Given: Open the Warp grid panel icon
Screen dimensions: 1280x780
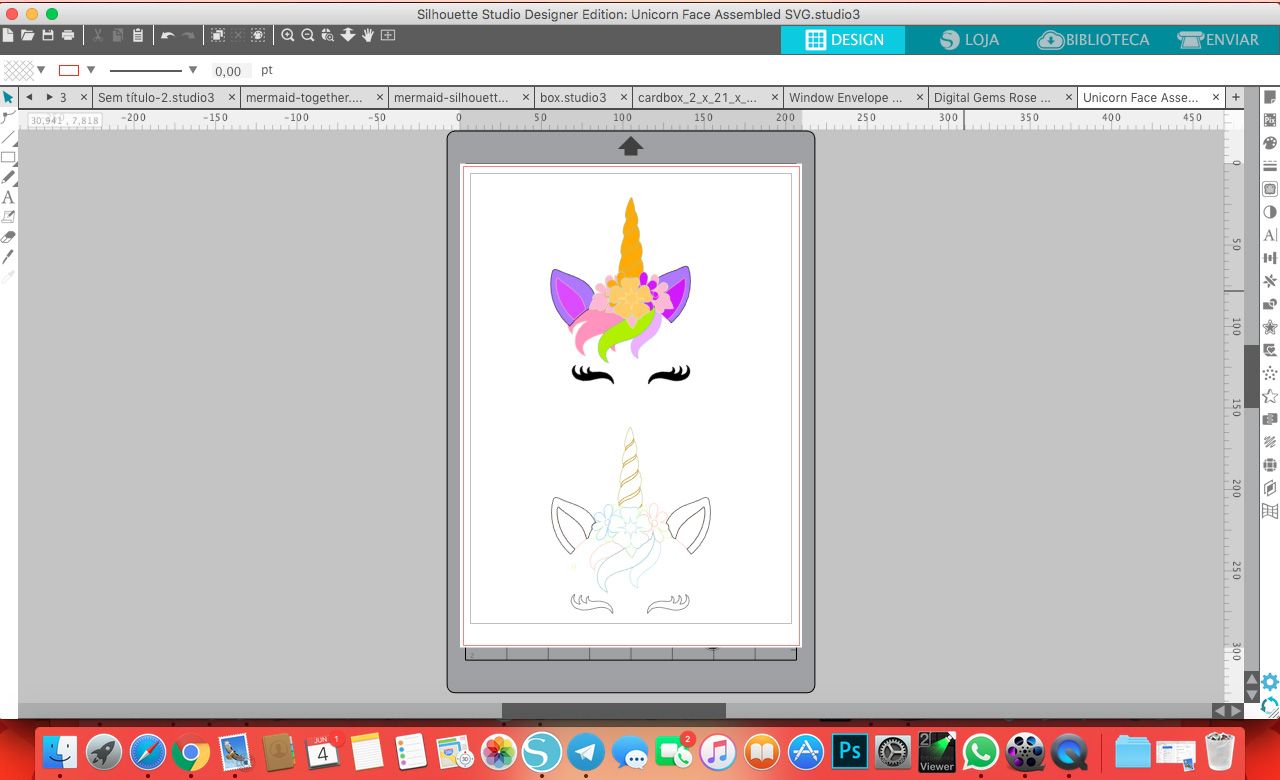Looking at the screenshot, I should point(1270,511).
